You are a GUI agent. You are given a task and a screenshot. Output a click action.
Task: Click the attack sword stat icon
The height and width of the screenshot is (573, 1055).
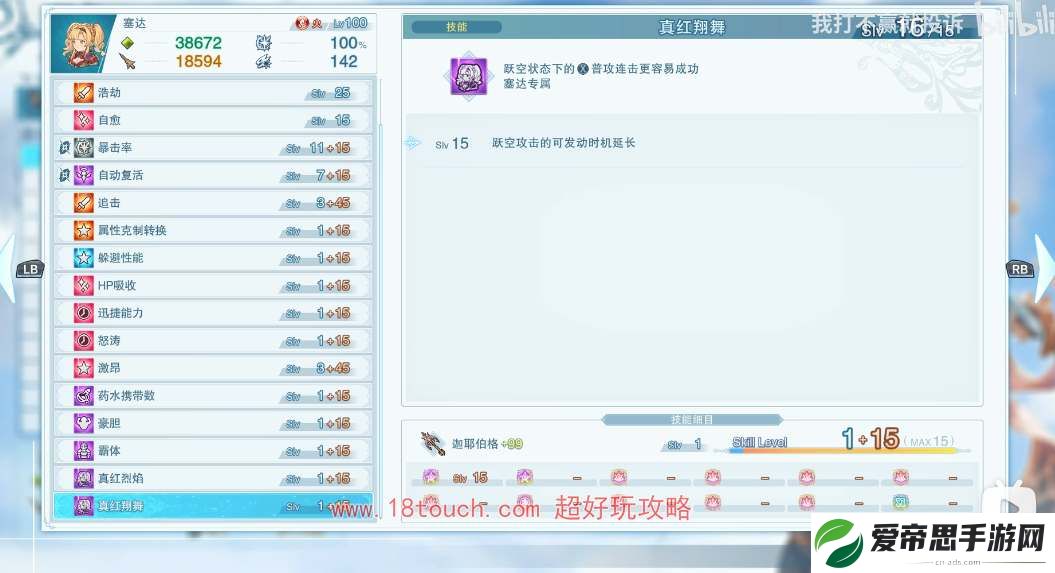(127, 62)
